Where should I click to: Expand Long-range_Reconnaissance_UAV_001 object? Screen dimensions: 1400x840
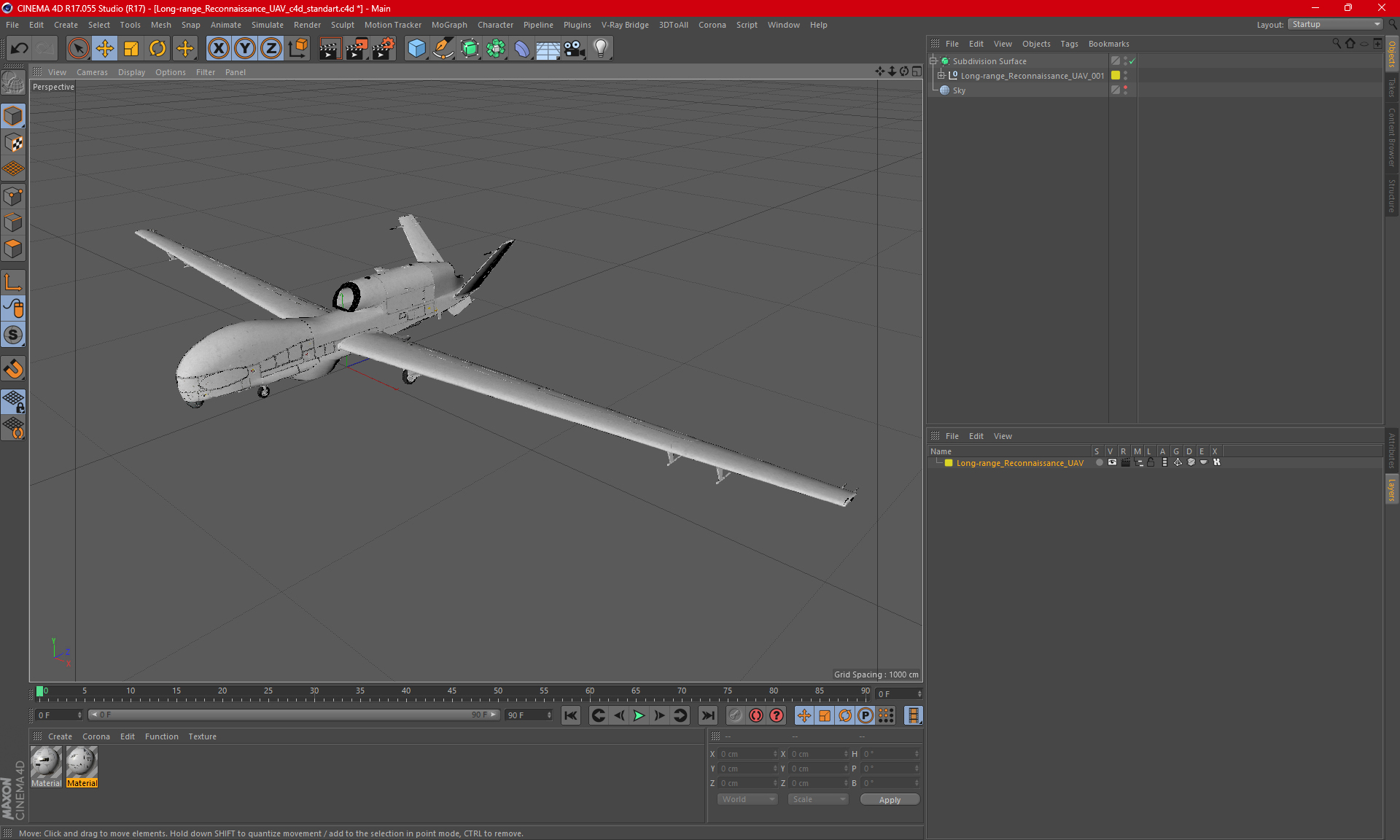coord(941,75)
